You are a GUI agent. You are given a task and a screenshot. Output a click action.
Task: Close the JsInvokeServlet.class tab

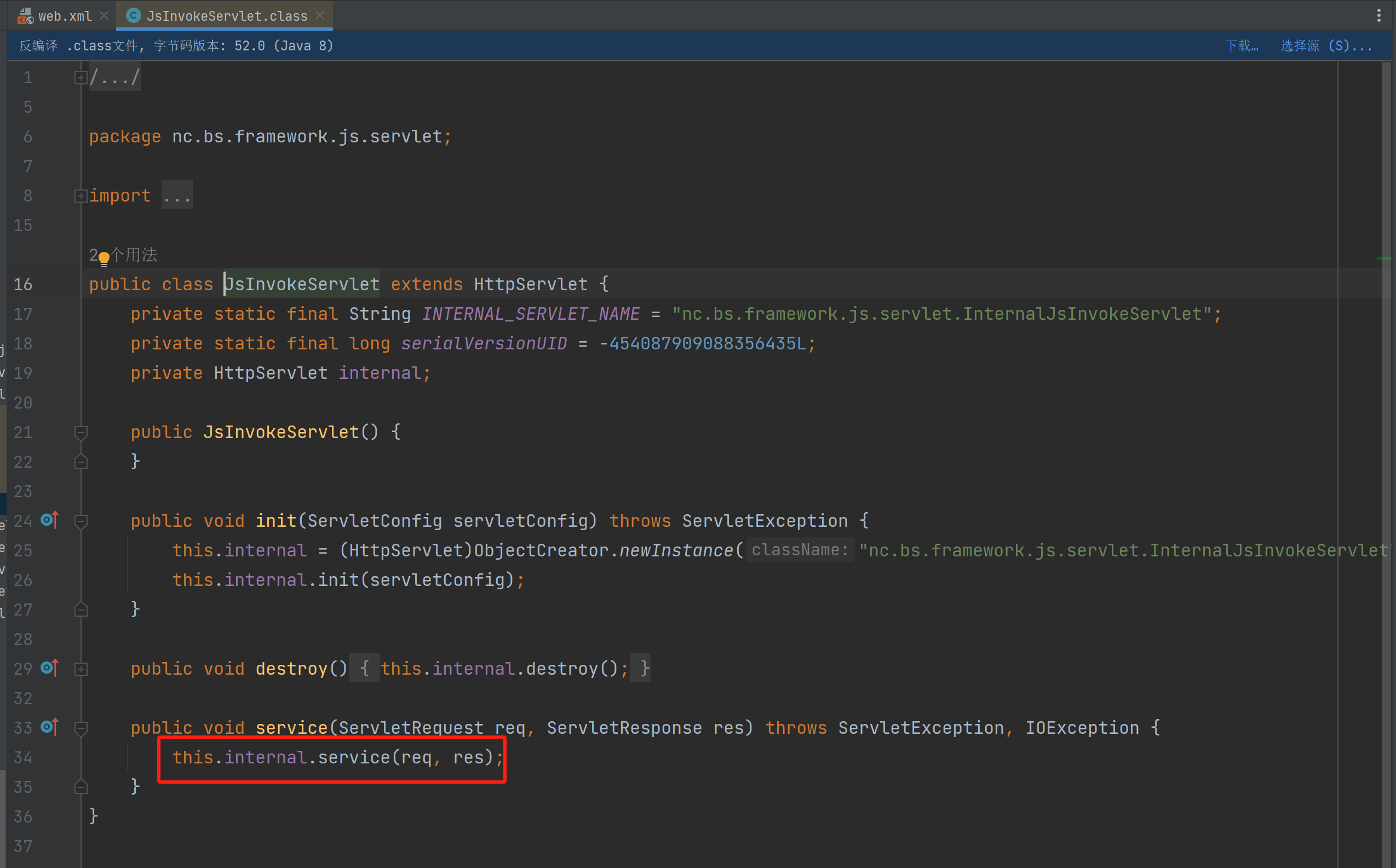click(320, 15)
